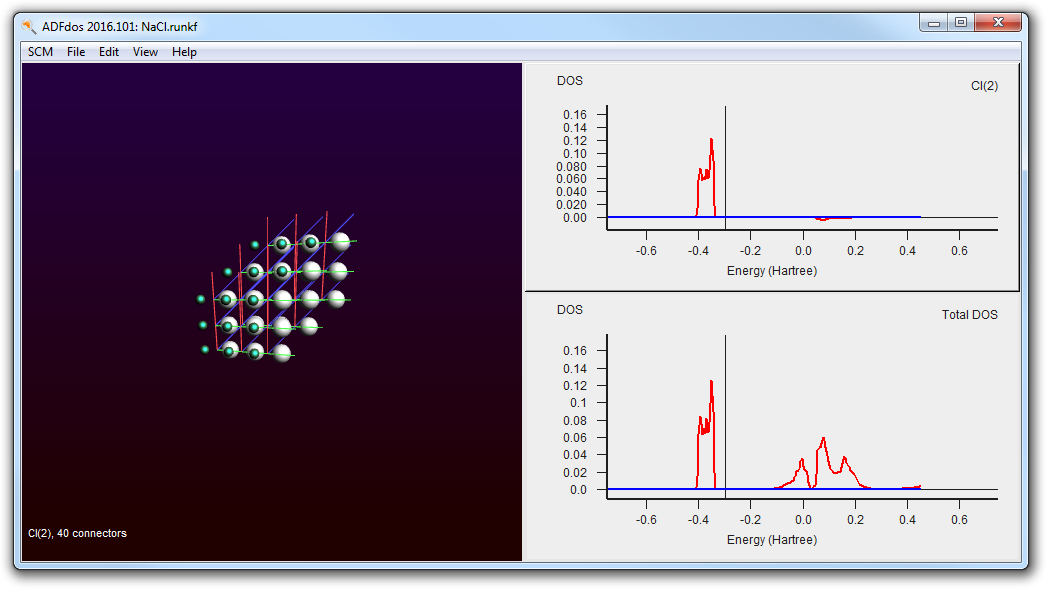Click the Cl(2) label in upper plot

point(984,86)
